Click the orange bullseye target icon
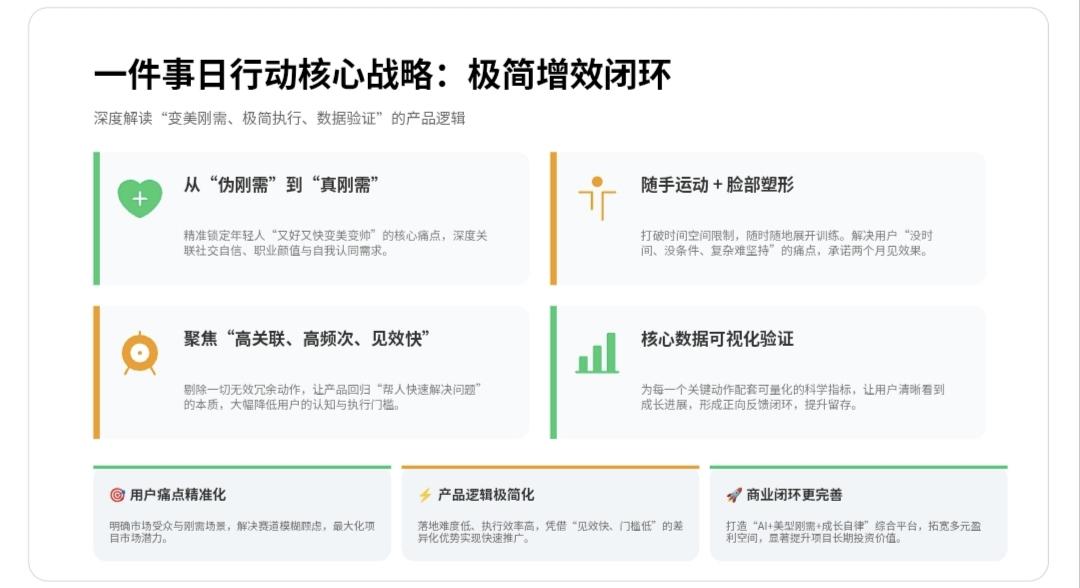This screenshot has width=1080, height=588. tap(139, 354)
